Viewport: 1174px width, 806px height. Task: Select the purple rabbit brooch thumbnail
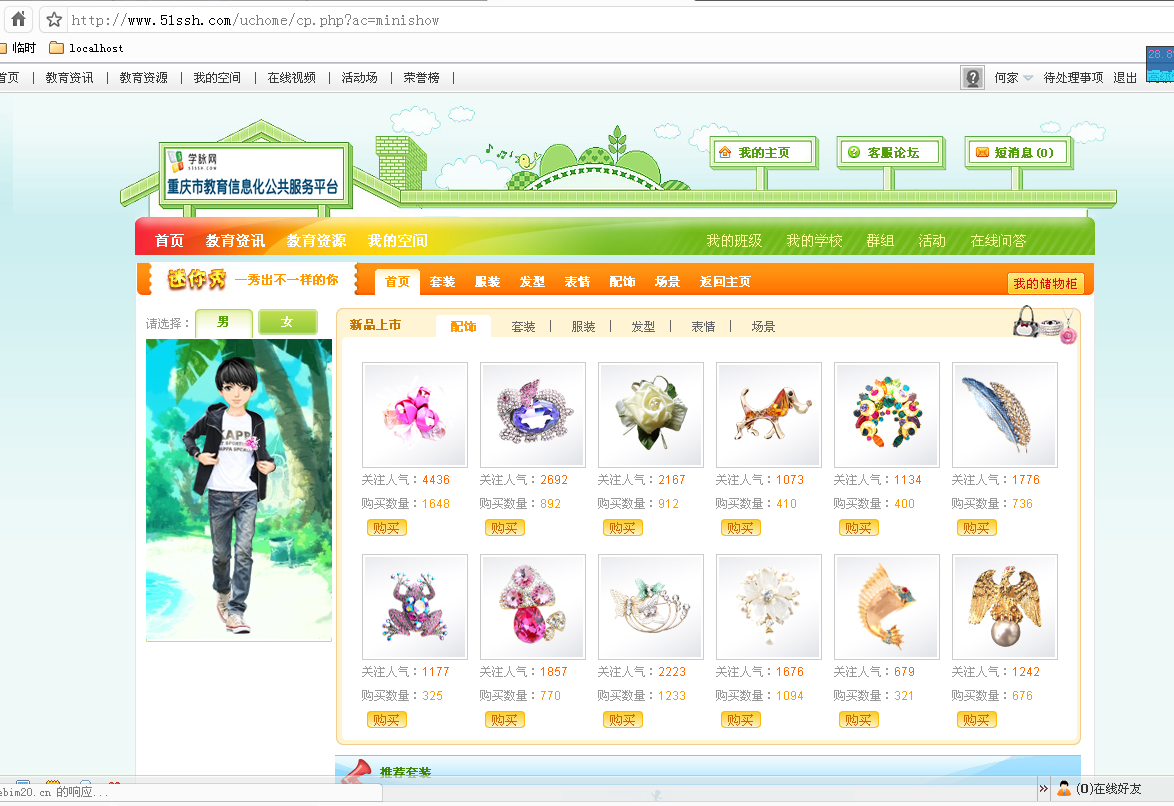pos(532,415)
